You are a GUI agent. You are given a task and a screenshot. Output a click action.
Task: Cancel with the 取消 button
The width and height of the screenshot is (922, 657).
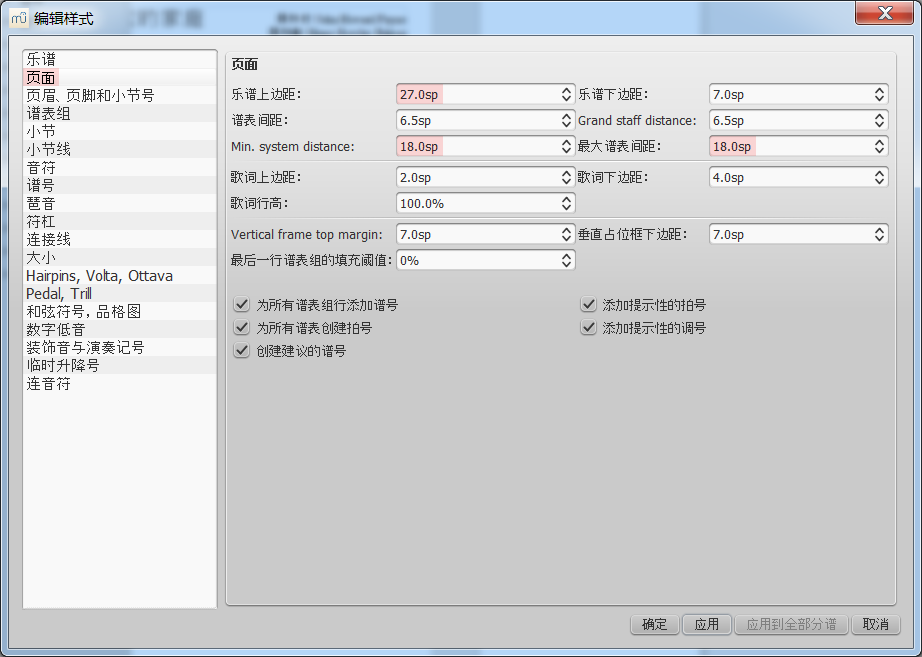(x=875, y=624)
